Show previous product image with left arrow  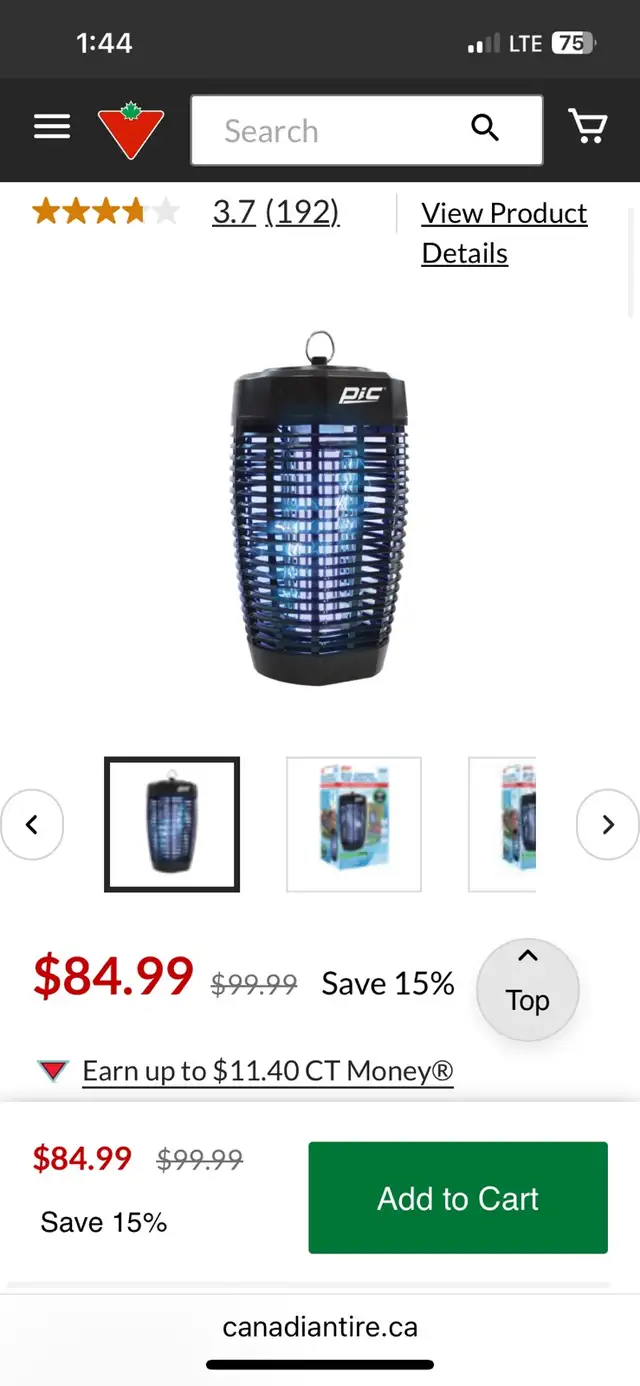pyautogui.click(x=32, y=824)
